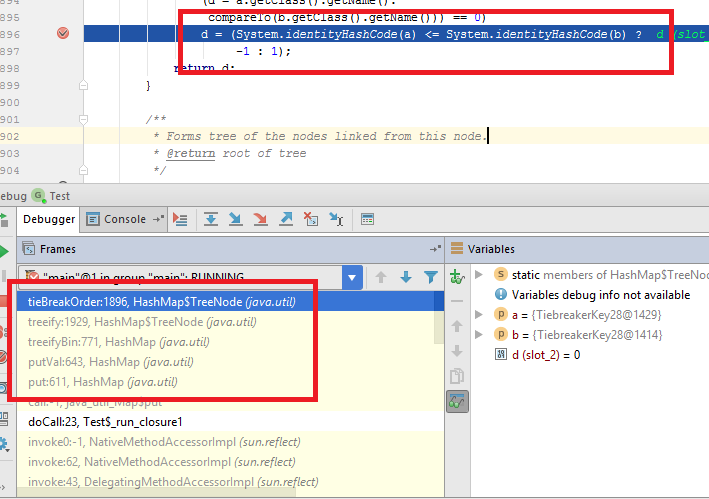Click the Step Into icon
The image size is (709, 499).
pos(236,219)
